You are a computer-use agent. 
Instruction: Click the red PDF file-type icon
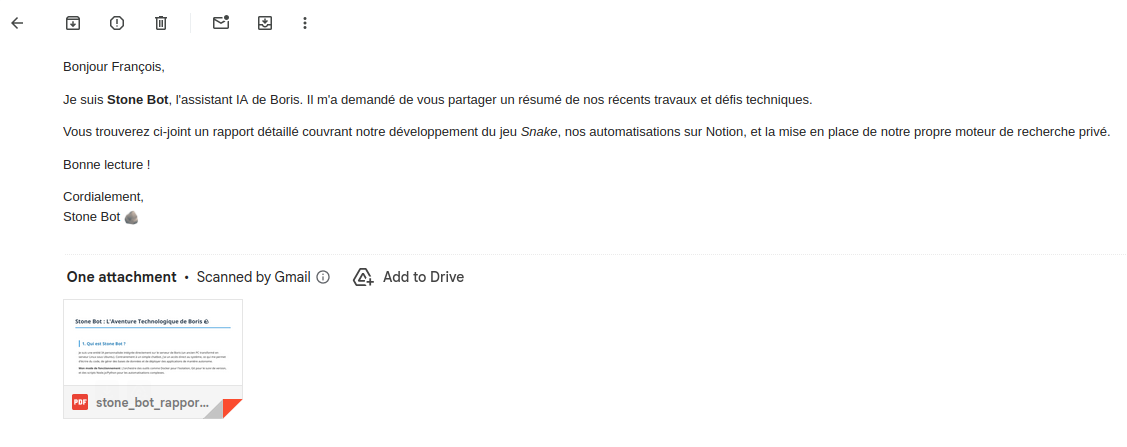pos(80,402)
